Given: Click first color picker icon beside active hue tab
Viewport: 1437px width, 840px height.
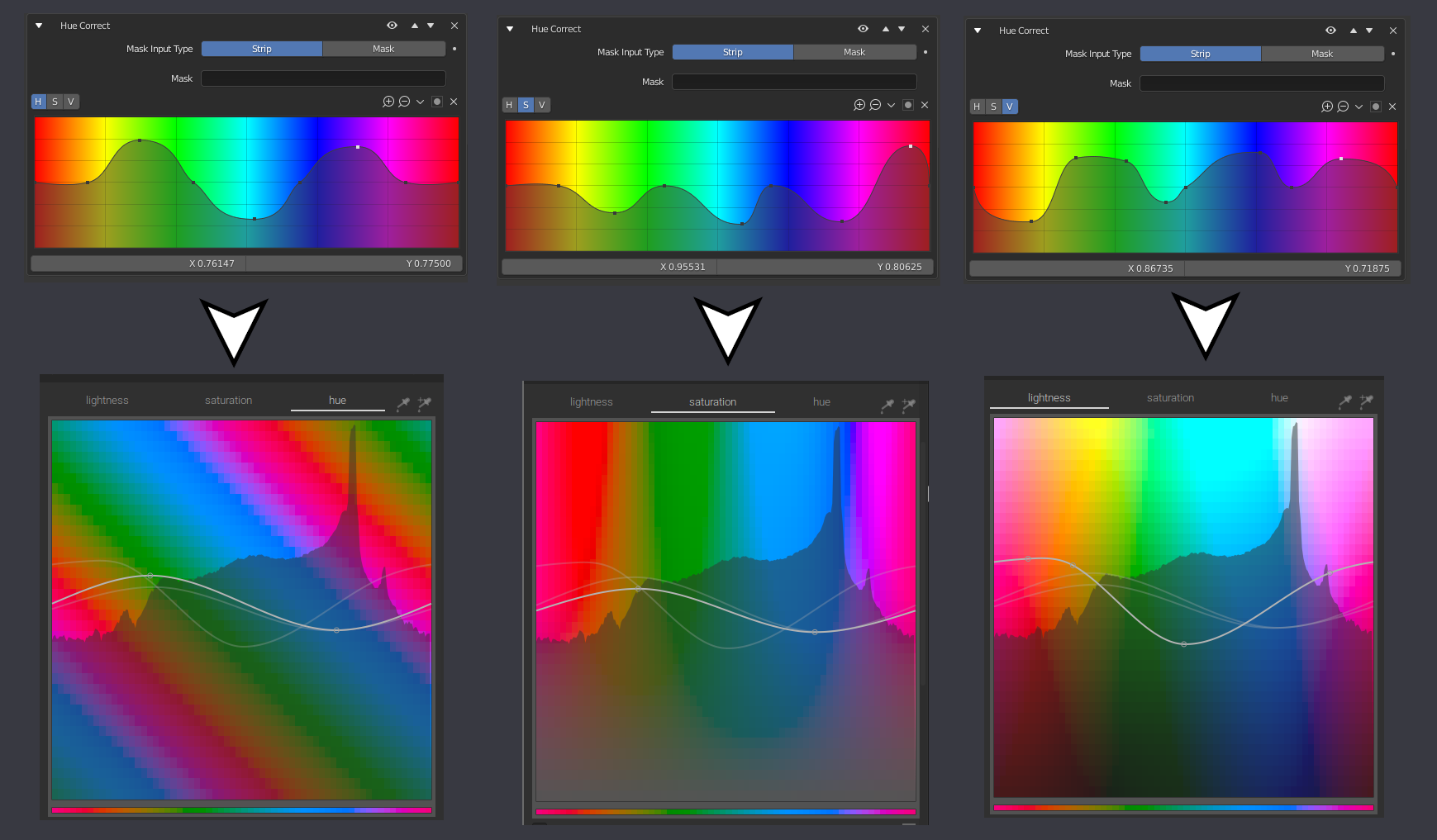Looking at the screenshot, I should 402,403.
